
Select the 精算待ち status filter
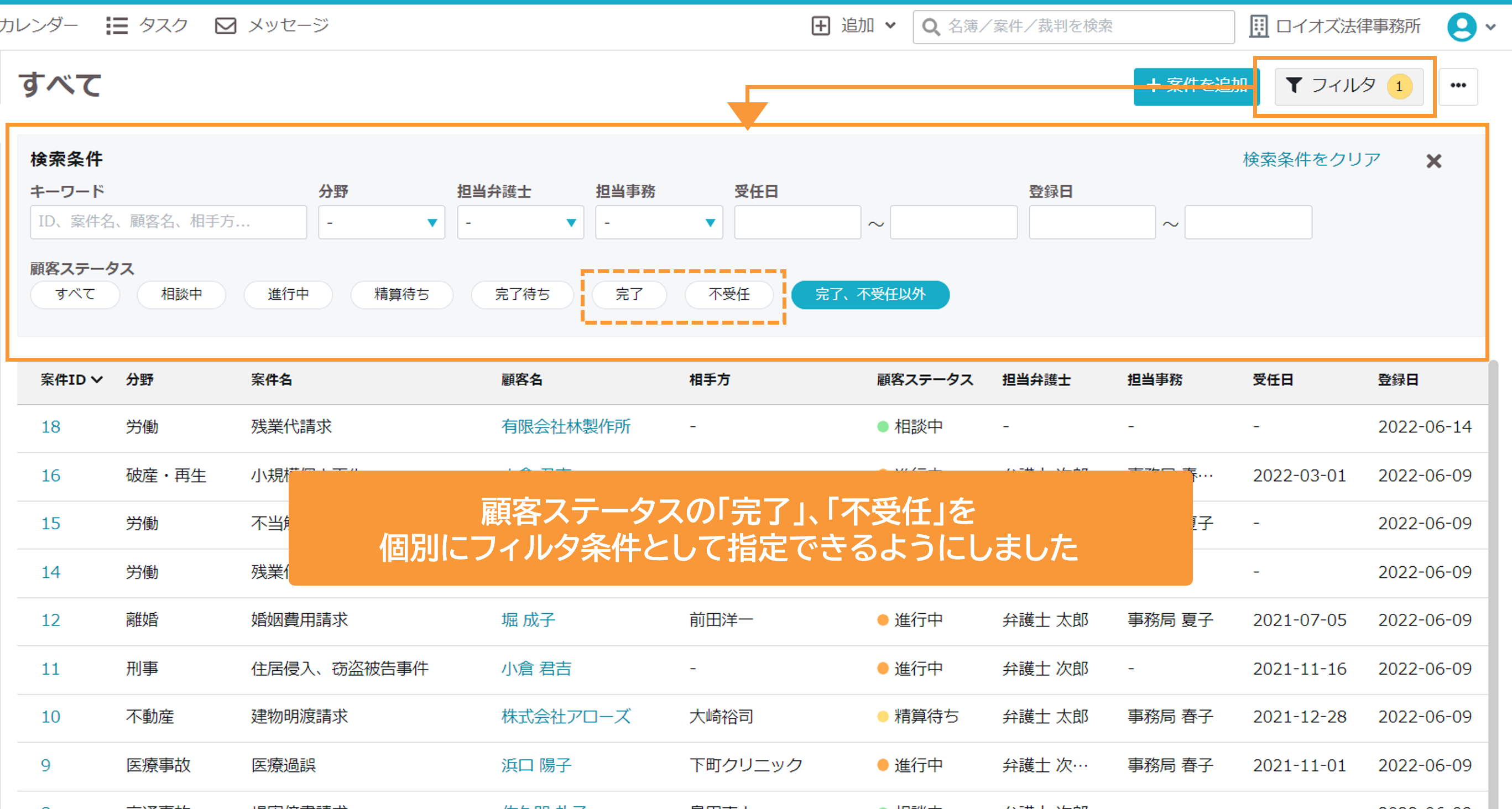[x=402, y=294]
